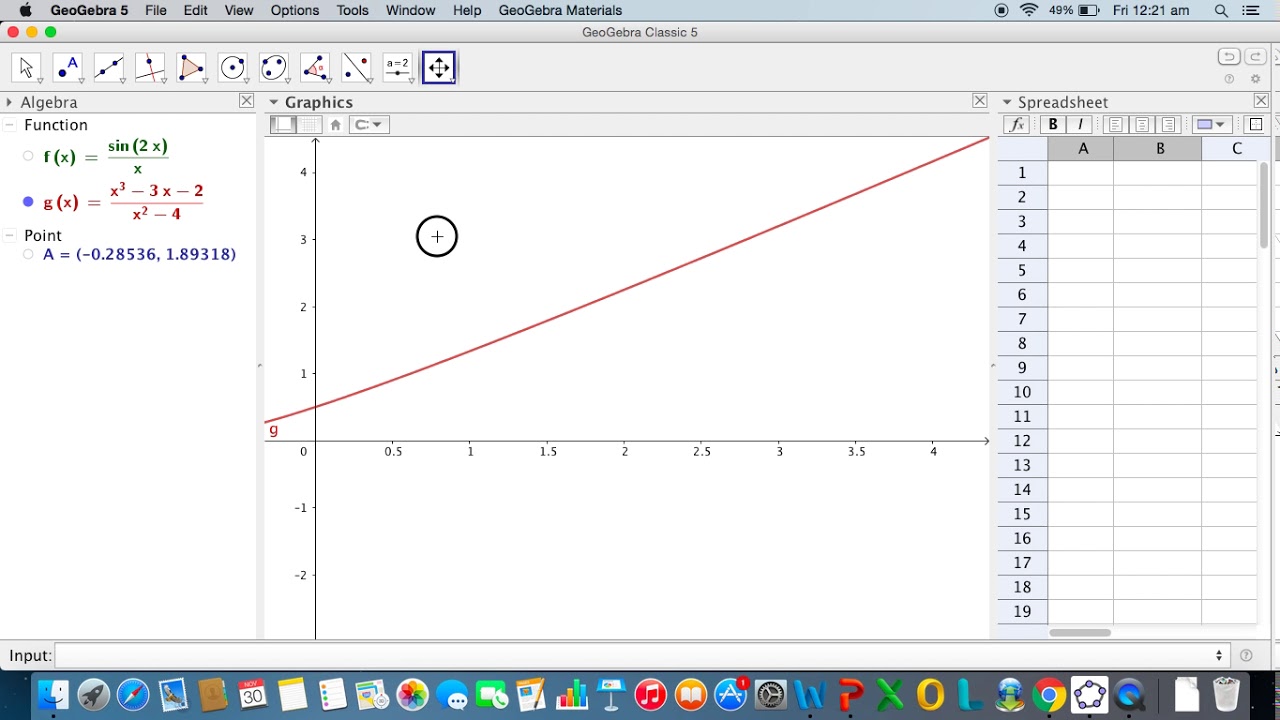This screenshot has width=1280, height=720.
Task: Show the spreadsheet fx input bar
Action: pos(1017,125)
